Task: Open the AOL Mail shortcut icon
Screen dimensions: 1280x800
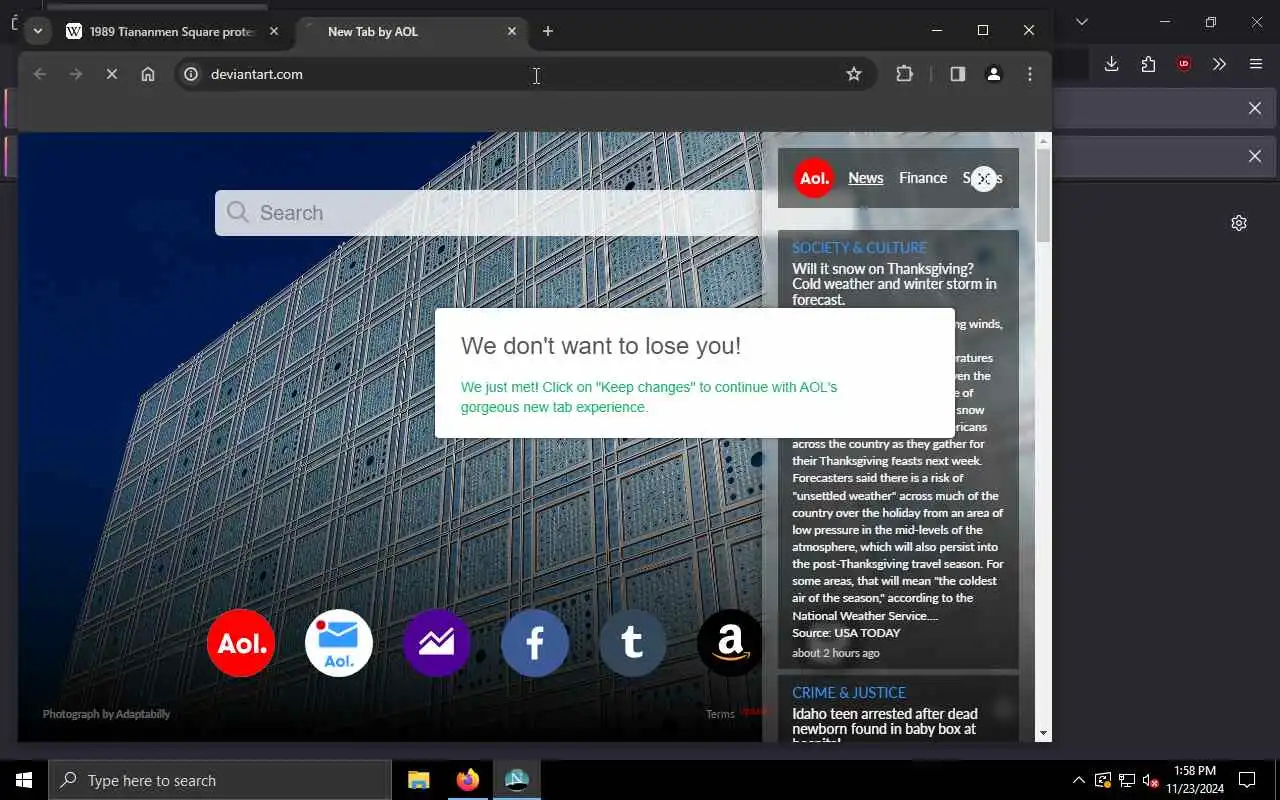Action: [x=339, y=643]
